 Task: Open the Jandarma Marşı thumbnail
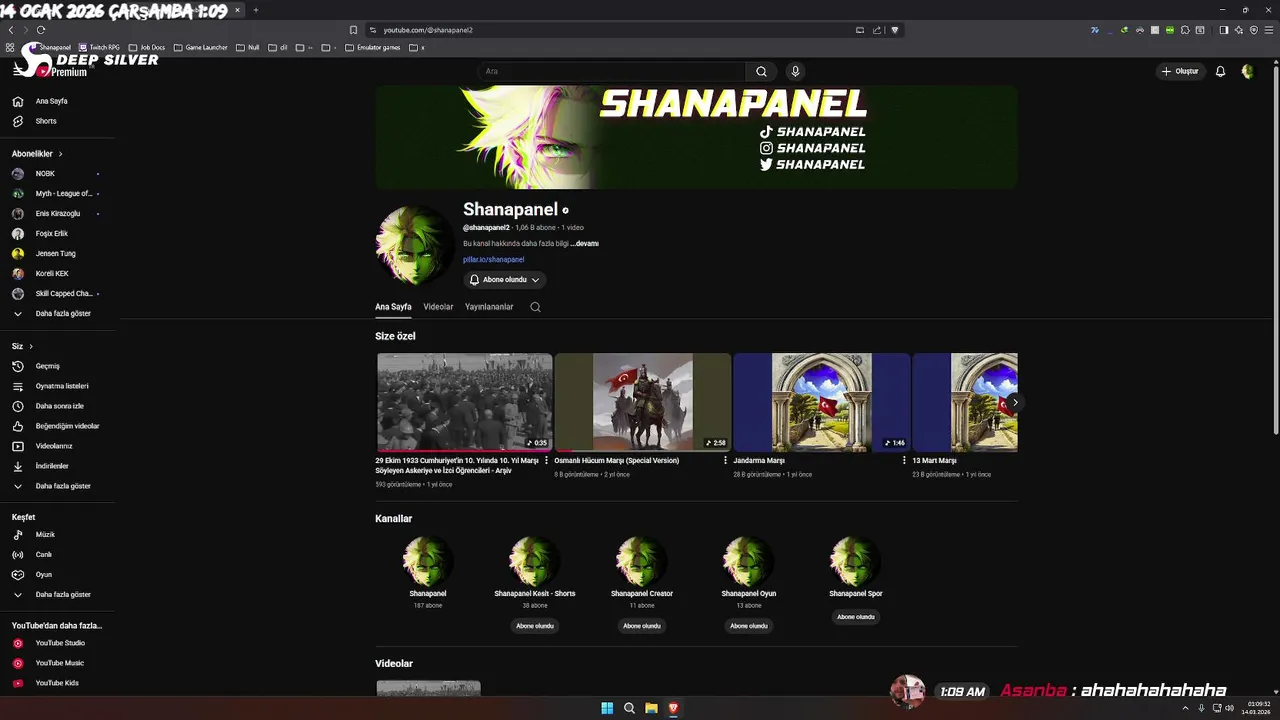[821, 402]
